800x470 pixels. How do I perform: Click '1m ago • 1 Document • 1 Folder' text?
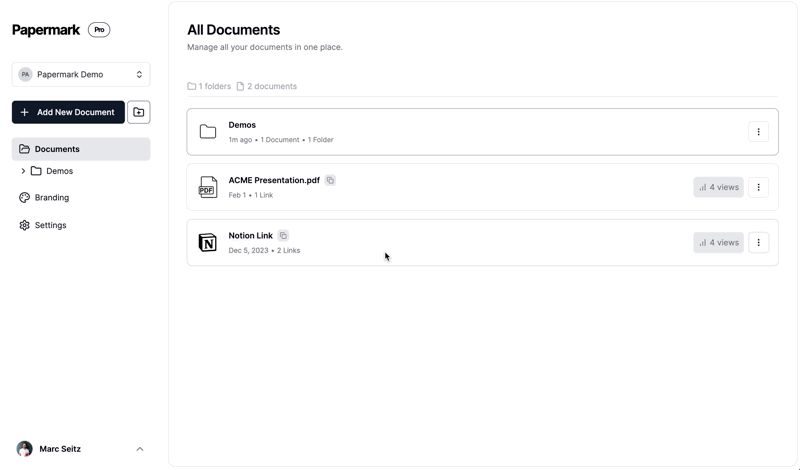coord(281,140)
